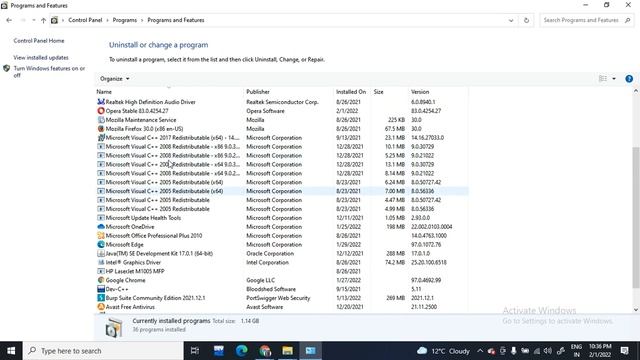Open Microsoft Edge from the taskbar
This screenshot has width=640, height=360.
pyautogui.click(x=242, y=351)
